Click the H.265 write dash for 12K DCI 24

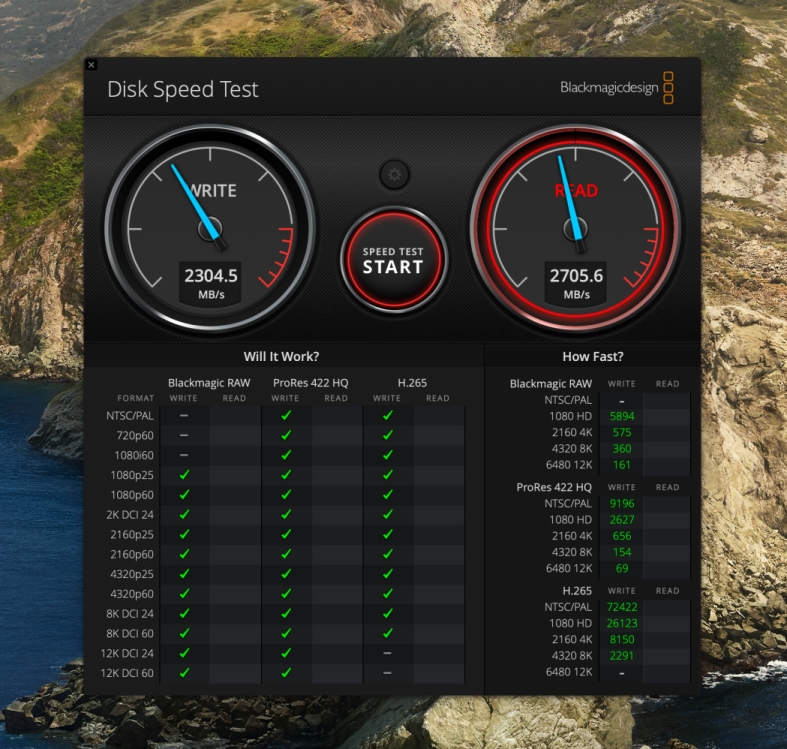point(387,653)
